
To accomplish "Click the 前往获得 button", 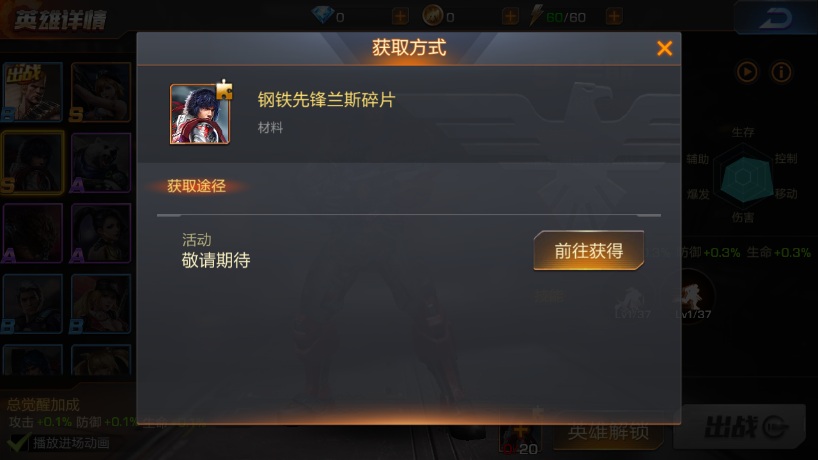I will [x=588, y=251].
